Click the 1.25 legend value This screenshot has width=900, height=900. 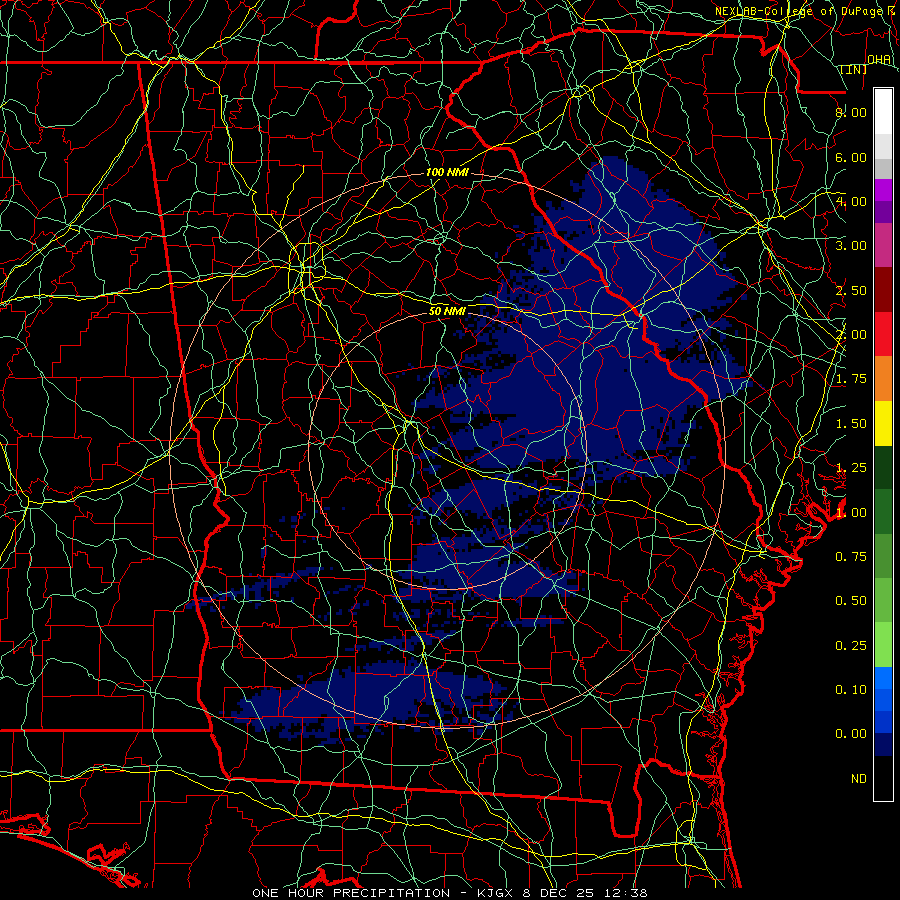coord(851,468)
